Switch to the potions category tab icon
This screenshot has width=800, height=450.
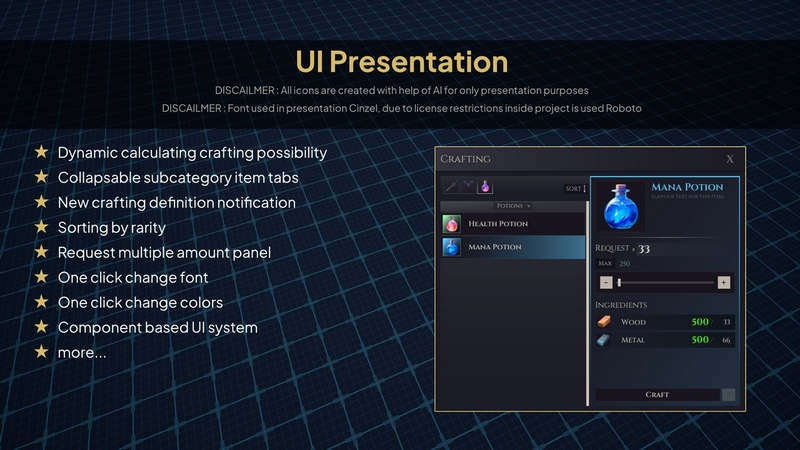pos(484,187)
